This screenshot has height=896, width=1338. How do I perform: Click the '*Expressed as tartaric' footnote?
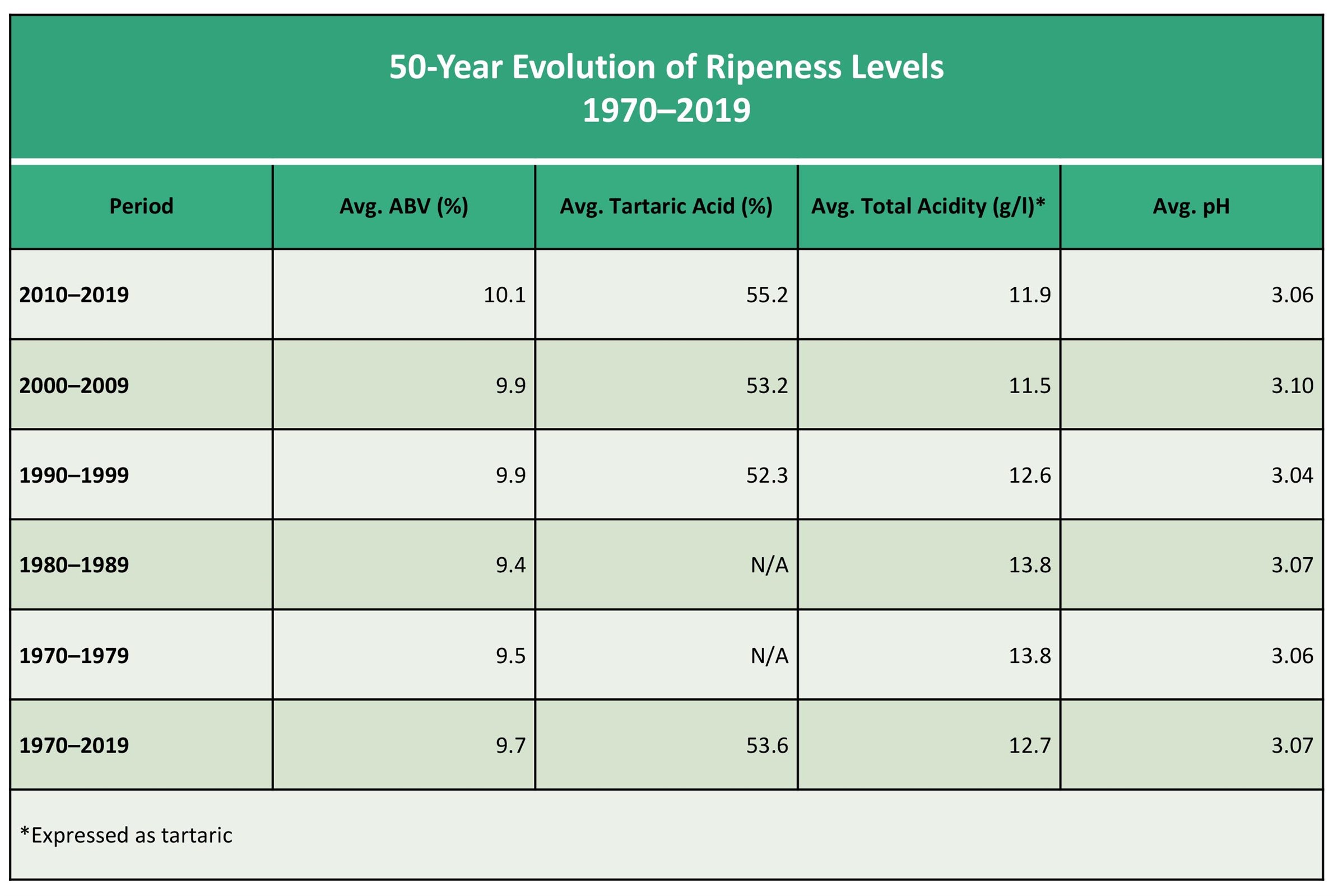click(127, 836)
